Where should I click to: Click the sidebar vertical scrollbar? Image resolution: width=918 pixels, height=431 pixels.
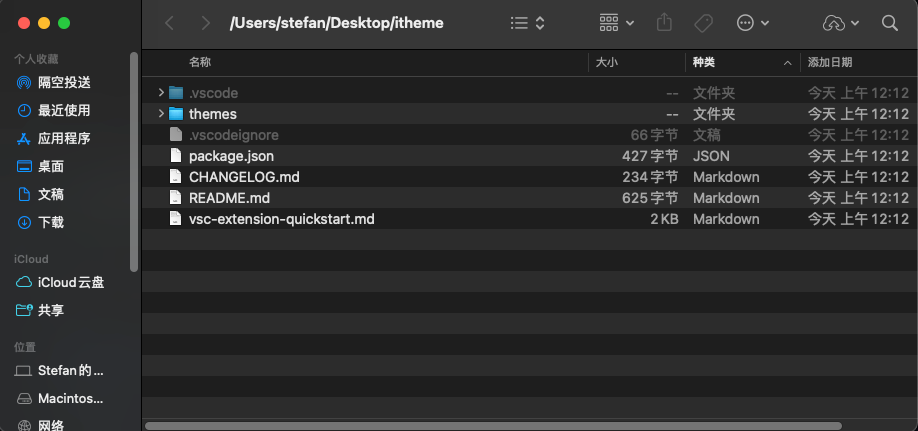[134, 162]
